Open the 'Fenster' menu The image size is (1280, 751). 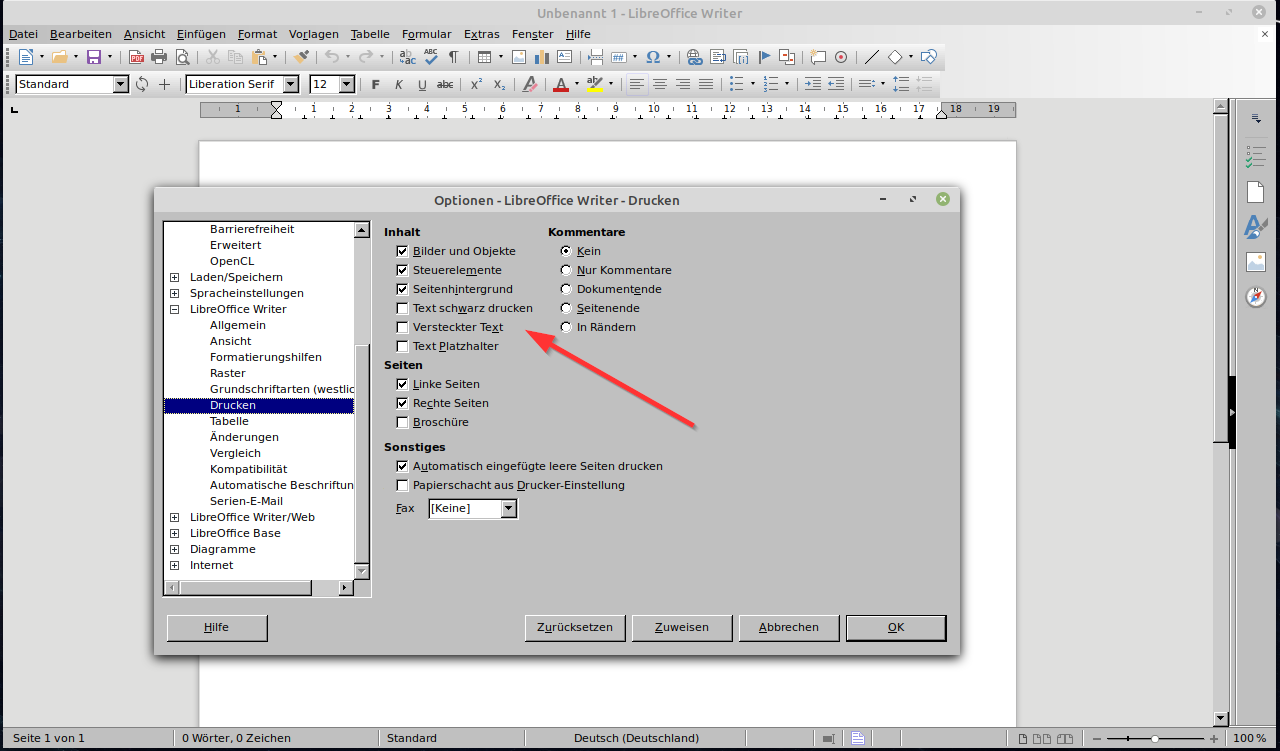click(532, 34)
